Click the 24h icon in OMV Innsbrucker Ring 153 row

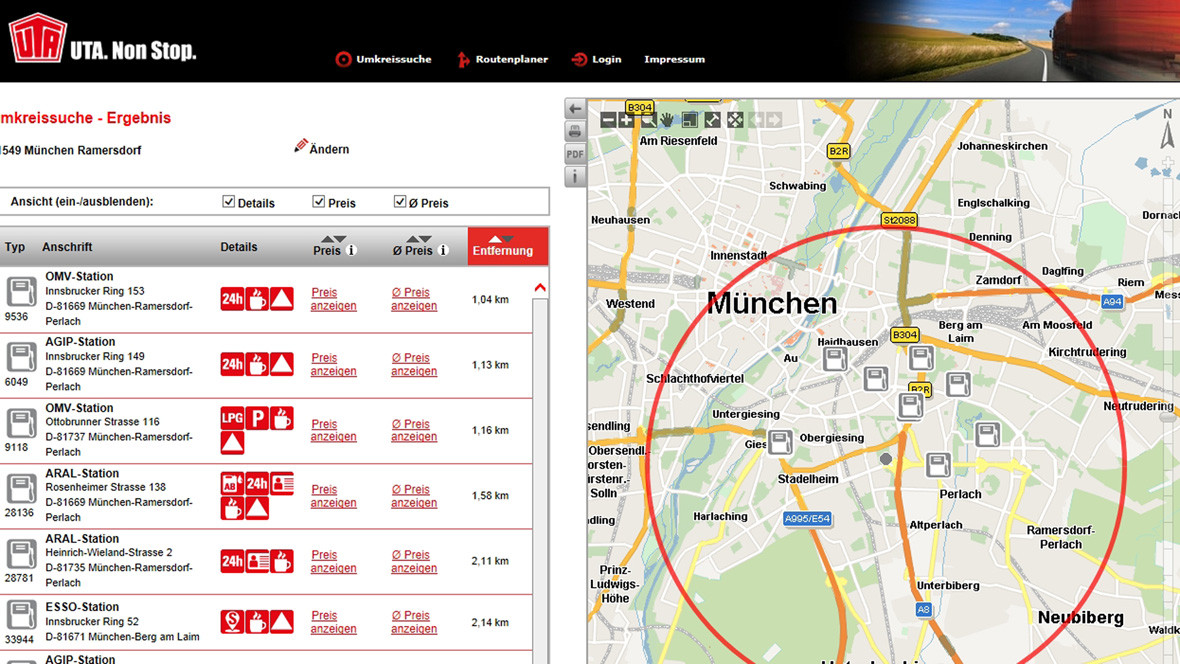(x=233, y=299)
